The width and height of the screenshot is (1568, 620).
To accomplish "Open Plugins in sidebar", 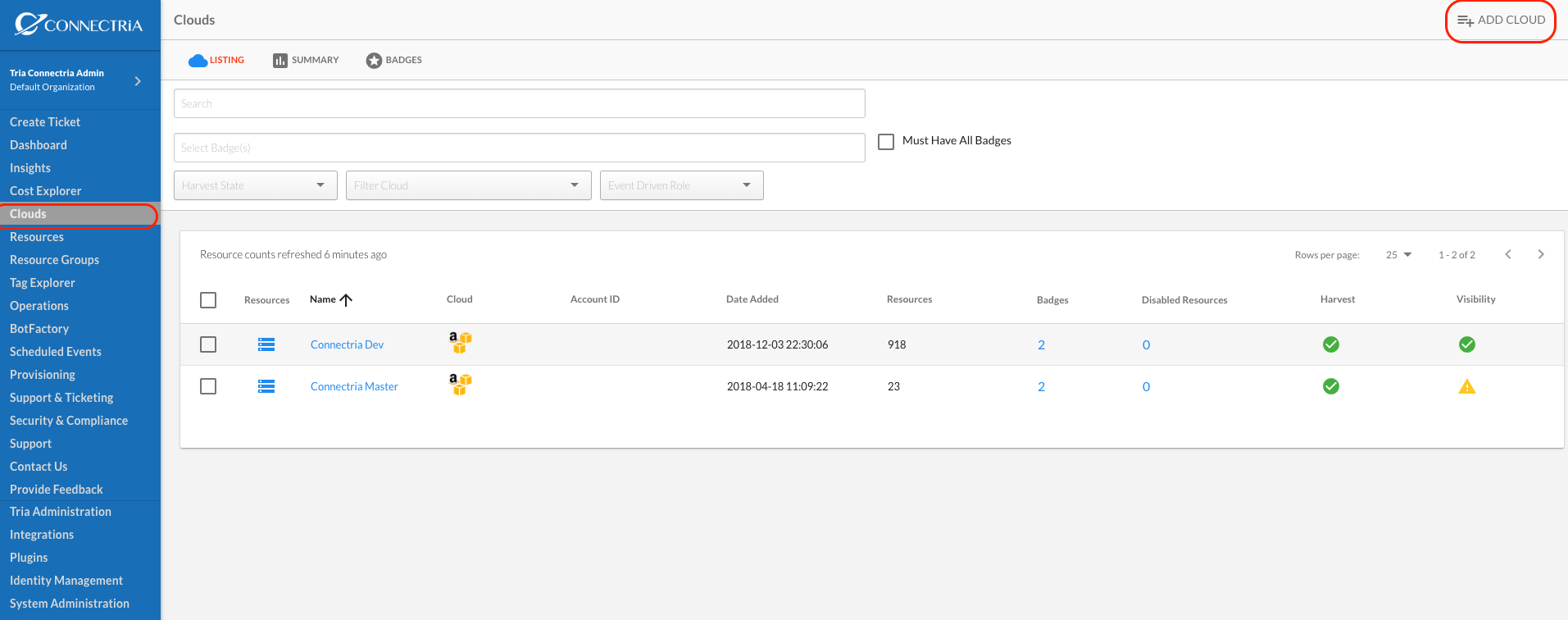I will click(29, 558).
